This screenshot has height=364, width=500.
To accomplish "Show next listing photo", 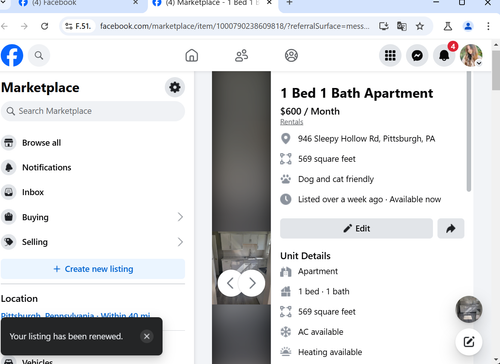I will (x=252, y=283).
